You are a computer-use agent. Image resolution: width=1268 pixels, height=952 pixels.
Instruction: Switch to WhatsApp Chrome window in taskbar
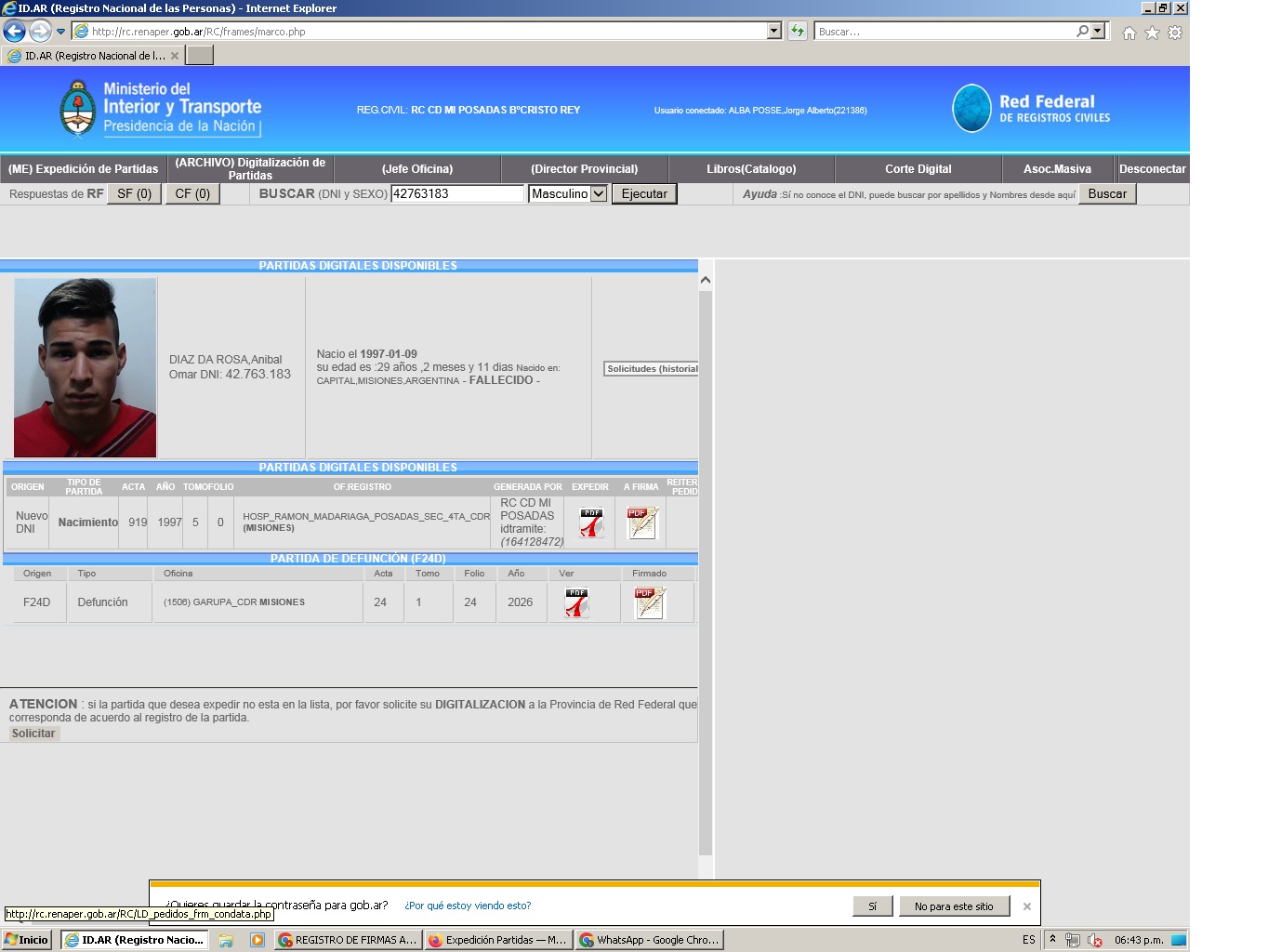click(x=649, y=940)
